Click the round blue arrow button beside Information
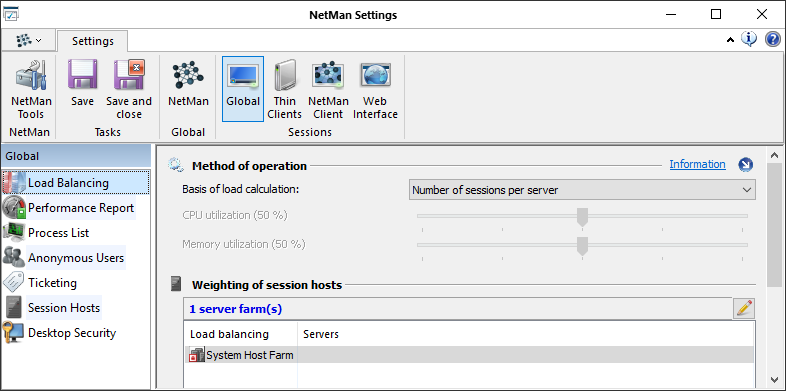Screen dimensions: 786x391 click(x=746, y=164)
